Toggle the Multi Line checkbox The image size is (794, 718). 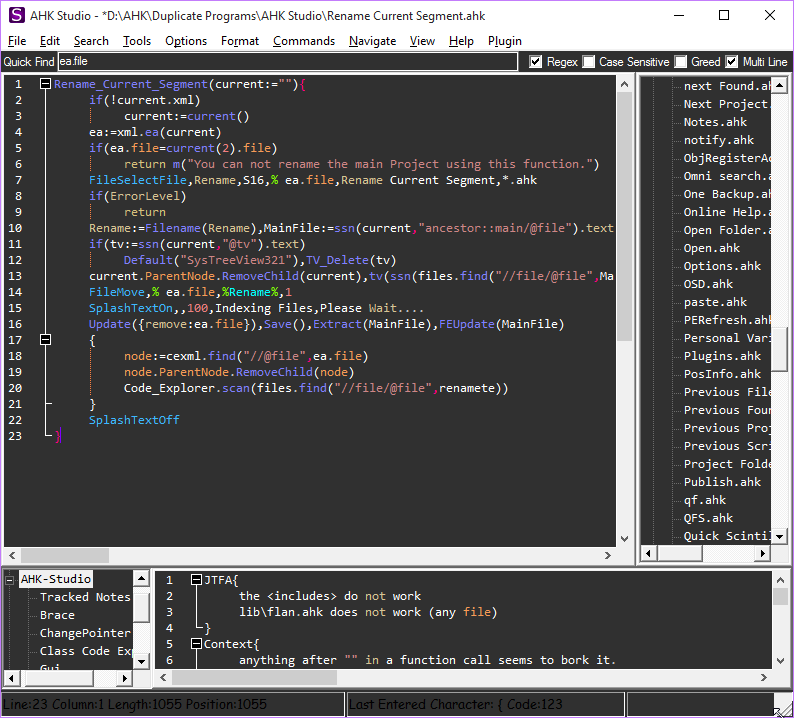tap(732, 62)
